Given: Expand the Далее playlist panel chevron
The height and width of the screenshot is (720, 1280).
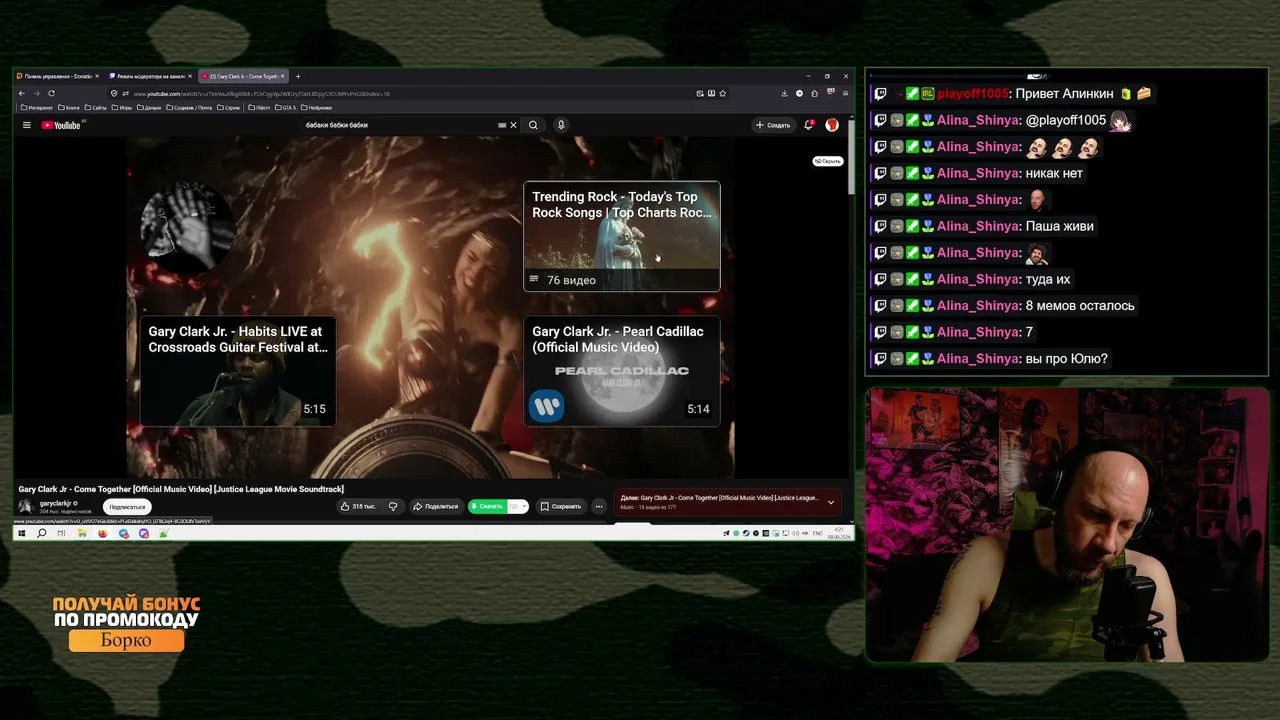Looking at the screenshot, I should (x=830, y=502).
